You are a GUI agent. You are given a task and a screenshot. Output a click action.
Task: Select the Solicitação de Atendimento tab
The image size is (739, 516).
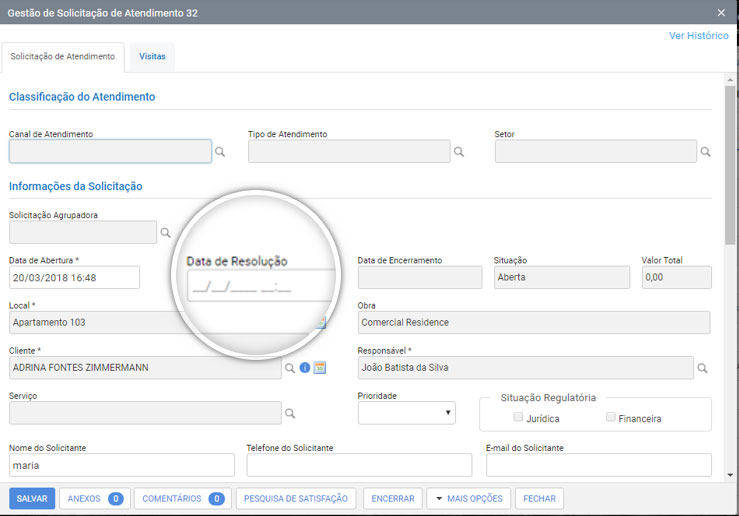(x=63, y=57)
